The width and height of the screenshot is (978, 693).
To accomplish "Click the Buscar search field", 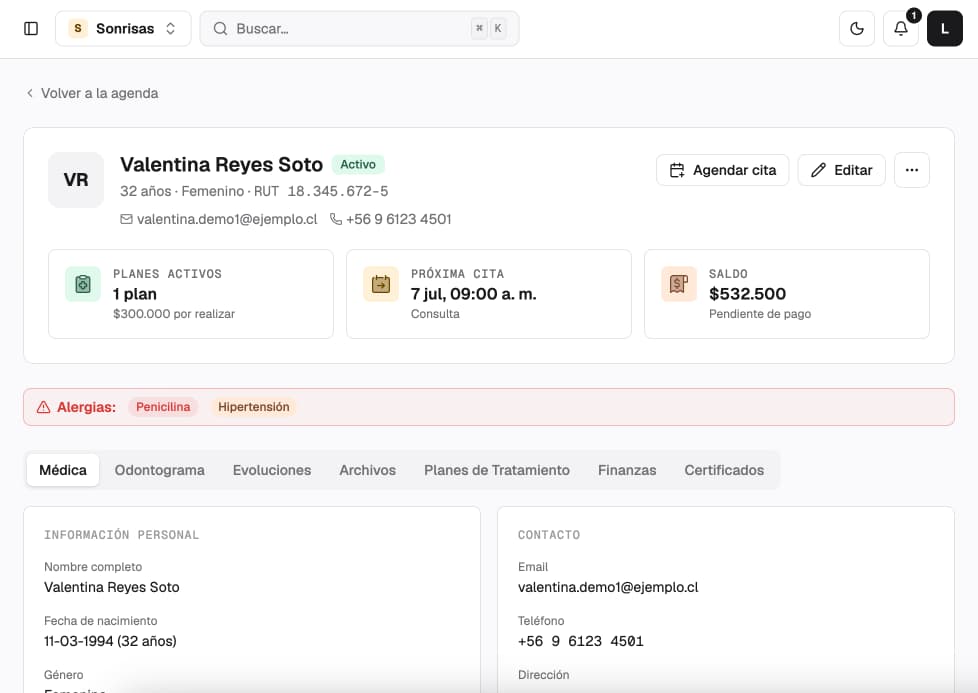I will click(359, 29).
